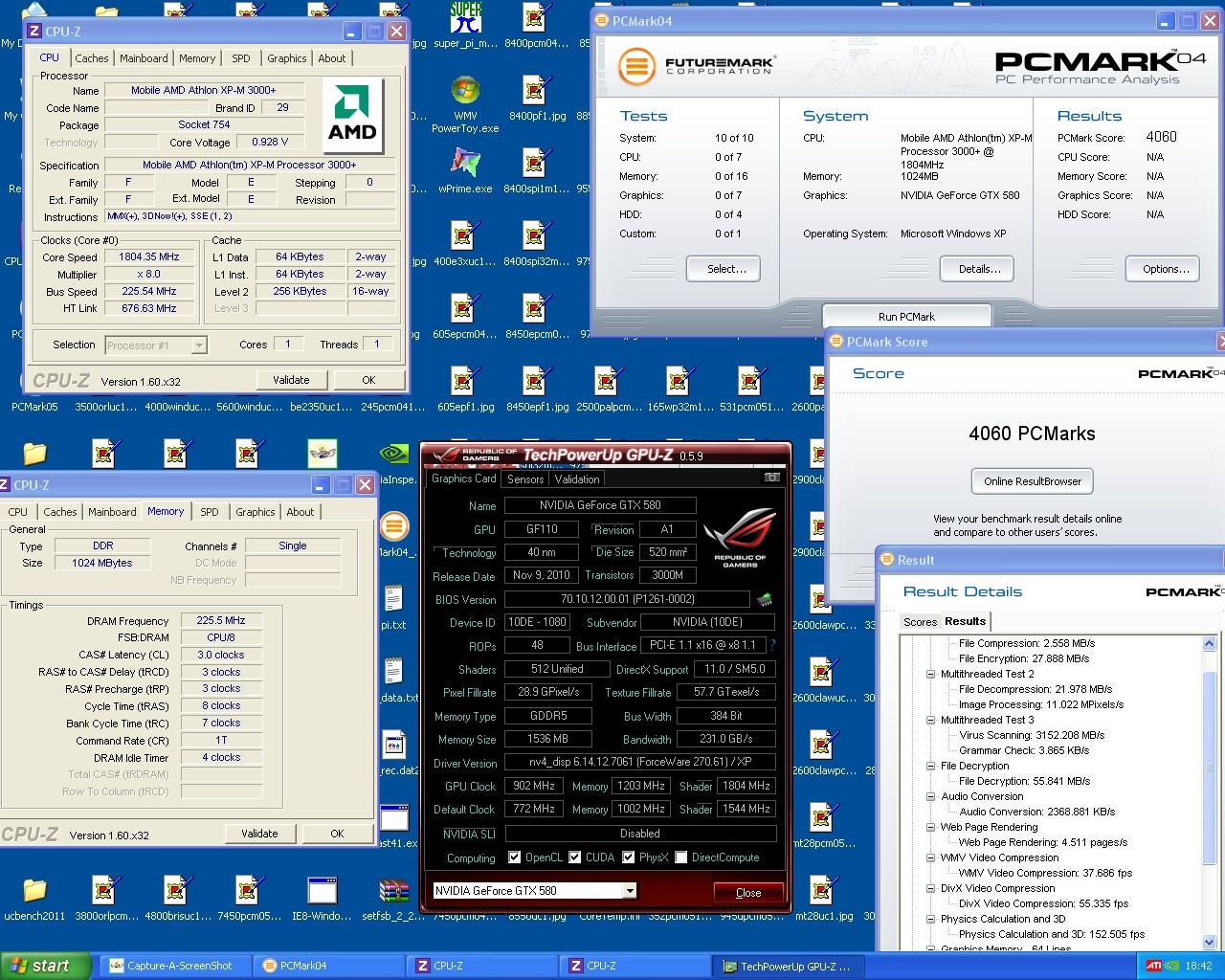Collapse the Web Page Rendering node
The image size is (1225, 980).
(930, 827)
